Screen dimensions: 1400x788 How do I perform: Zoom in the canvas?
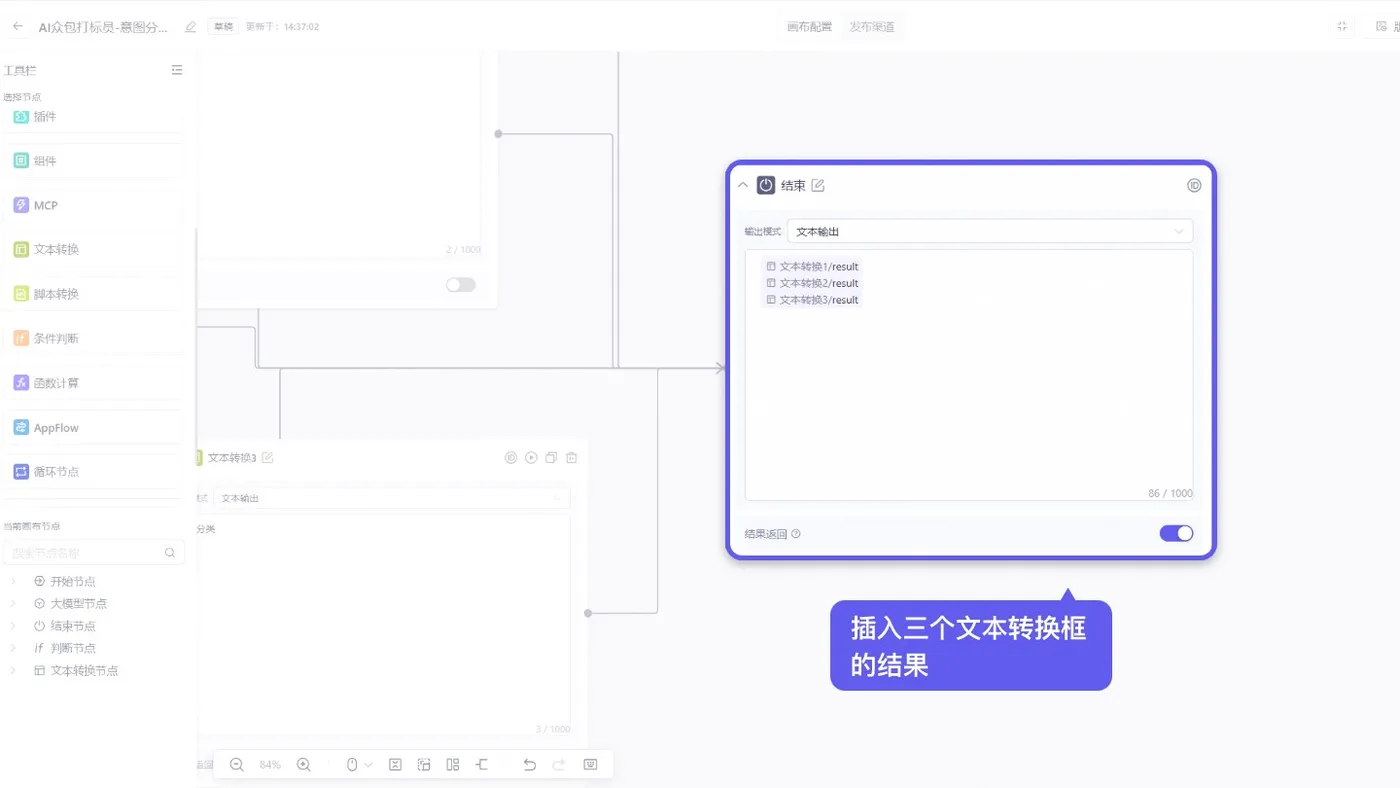(304, 764)
